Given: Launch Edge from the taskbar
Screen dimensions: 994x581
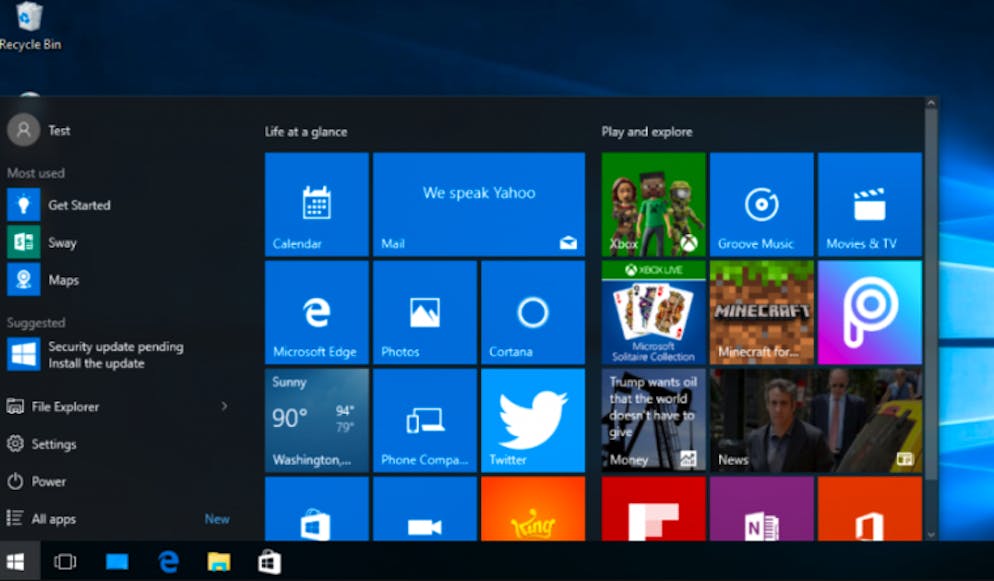Looking at the screenshot, I should coord(168,561).
